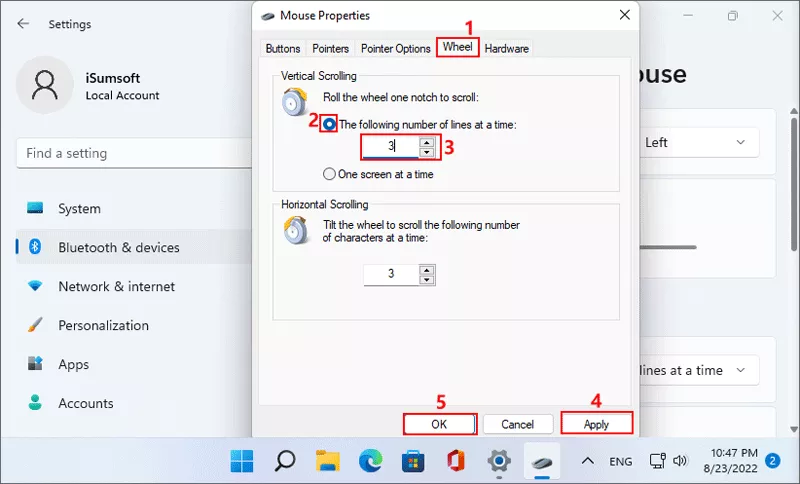Image resolution: width=800 pixels, height=484 pixels.
Task: Open the notification badge showing 2
Action: (772, 461)
